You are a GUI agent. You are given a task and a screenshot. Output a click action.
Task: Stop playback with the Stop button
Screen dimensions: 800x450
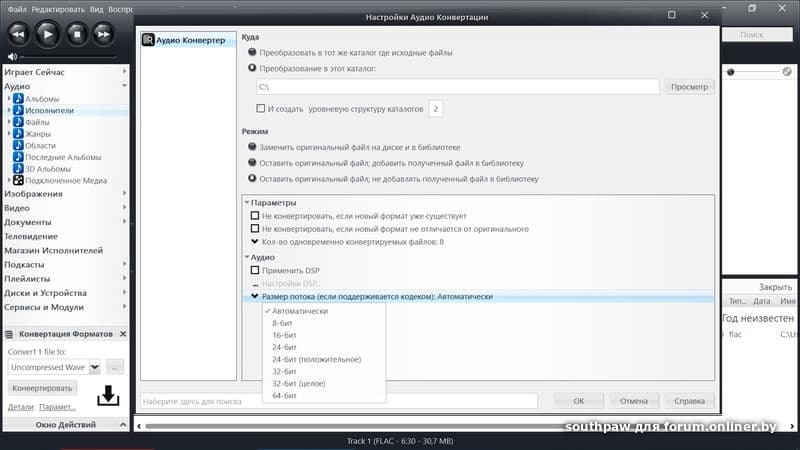77,34
